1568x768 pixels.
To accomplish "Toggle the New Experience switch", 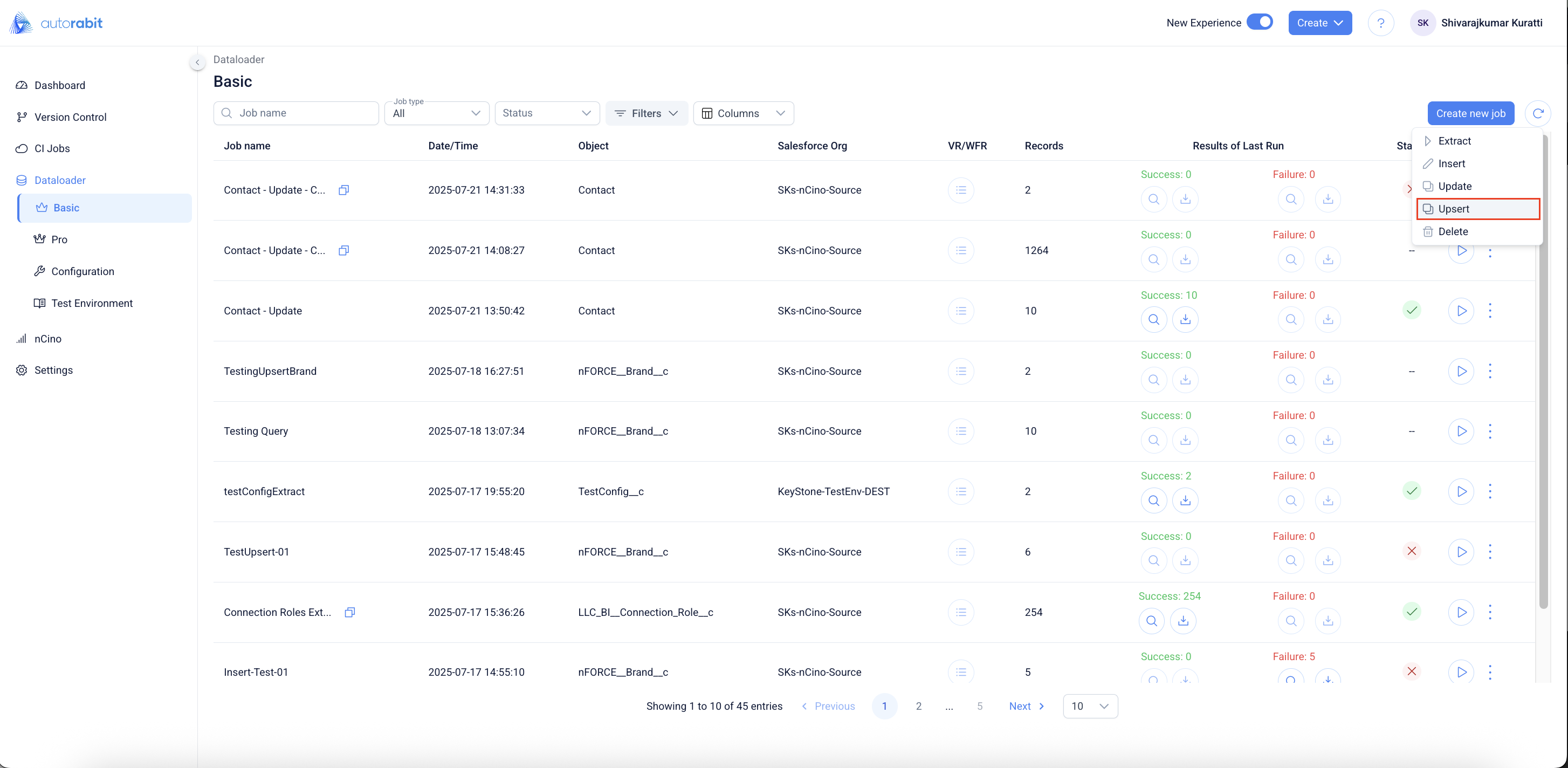I will coord(1260,23).
